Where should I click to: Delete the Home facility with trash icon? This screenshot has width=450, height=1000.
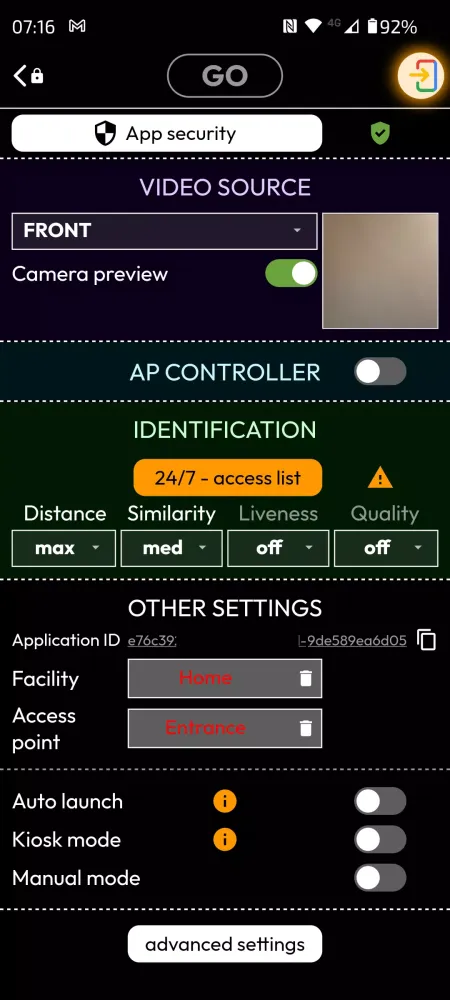click(306, 678)
